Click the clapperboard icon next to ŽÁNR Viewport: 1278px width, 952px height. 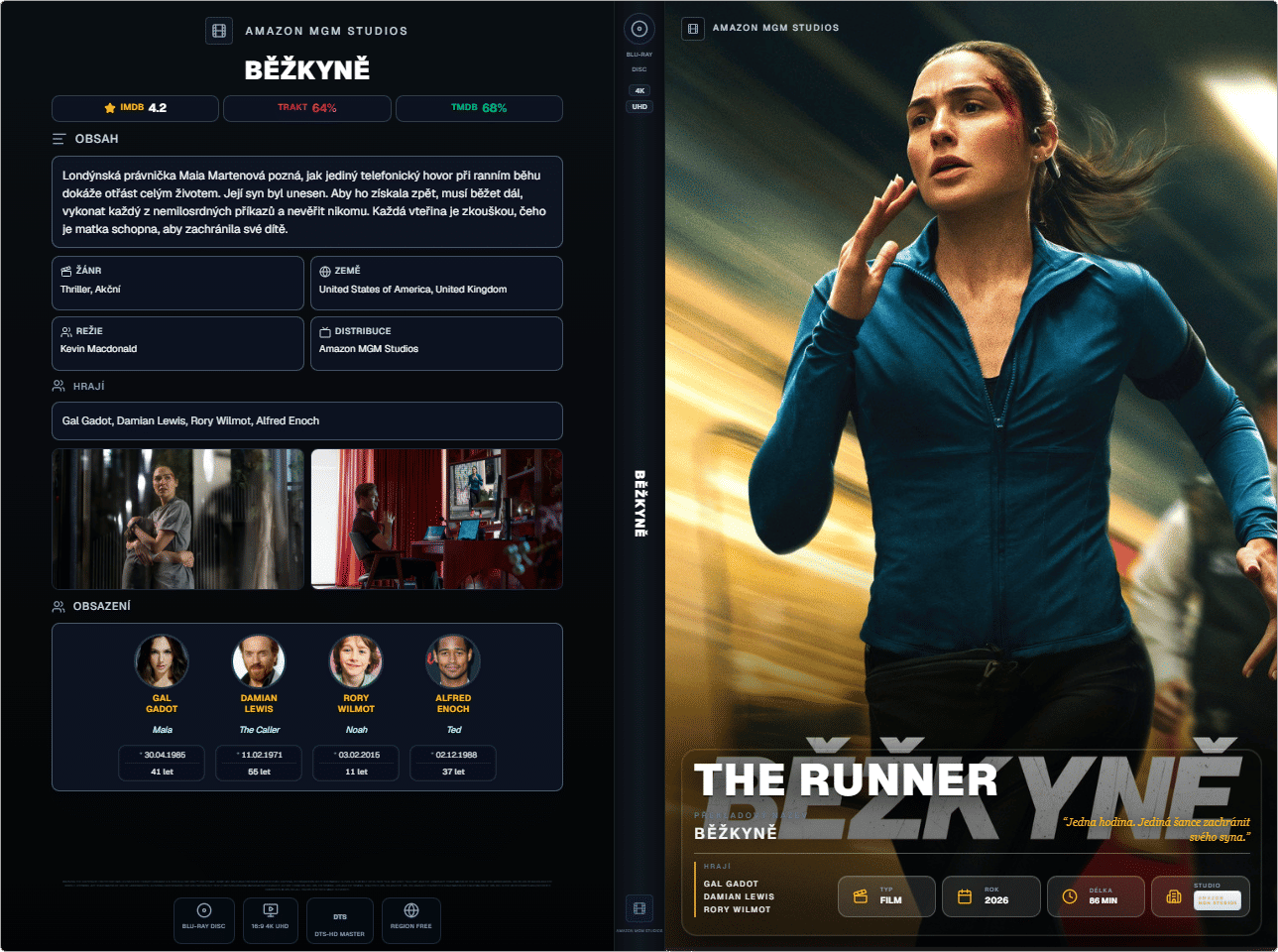pyautogui.click(x=66, y=271)
